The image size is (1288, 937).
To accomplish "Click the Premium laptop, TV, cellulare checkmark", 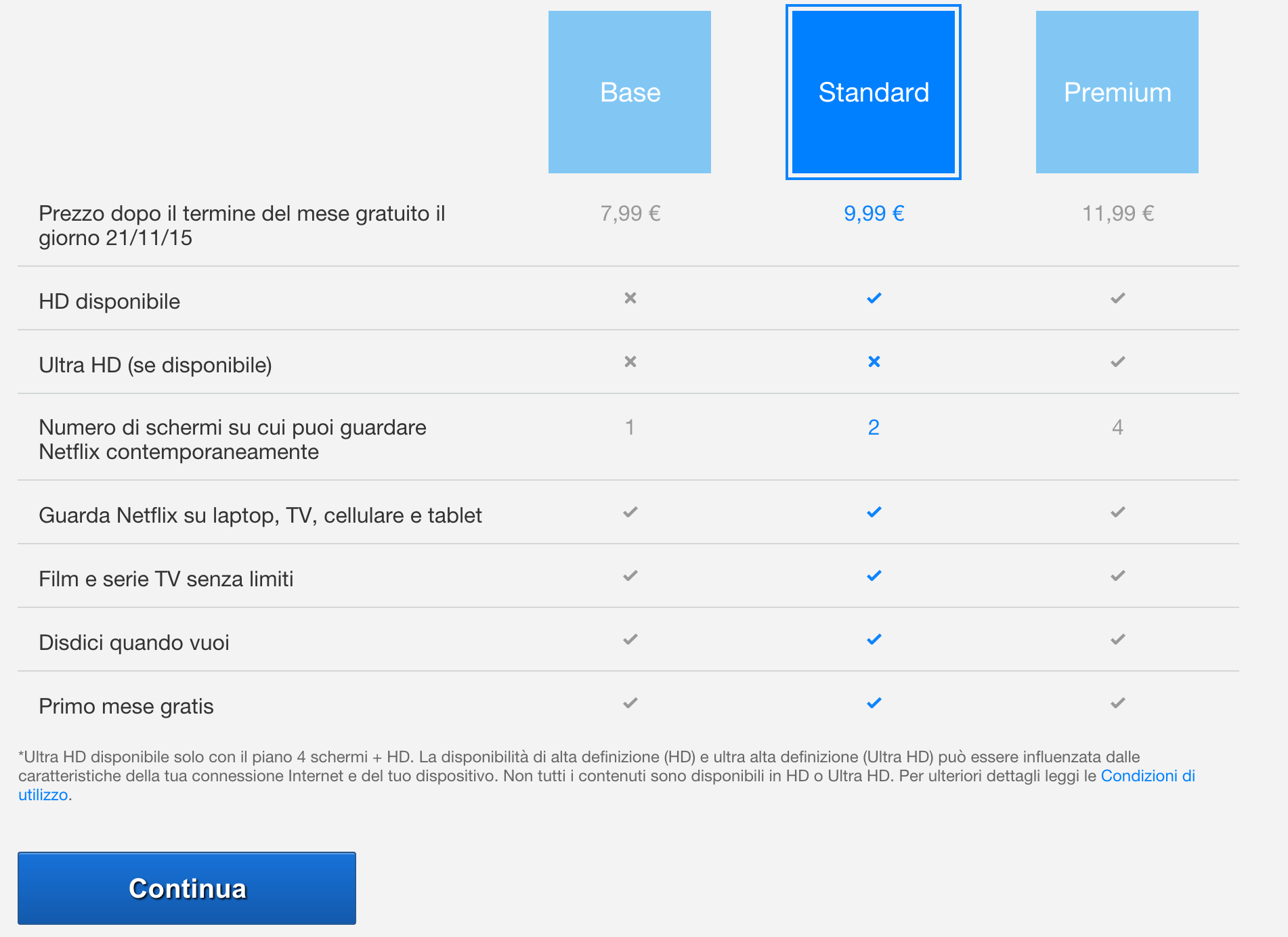I will [x=1118, y=512].
